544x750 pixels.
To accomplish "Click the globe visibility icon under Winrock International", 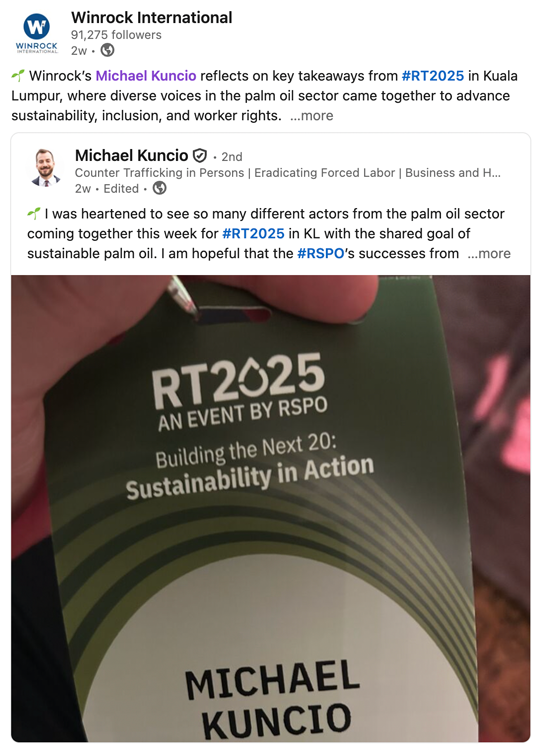I will click(x=107, y=50).
